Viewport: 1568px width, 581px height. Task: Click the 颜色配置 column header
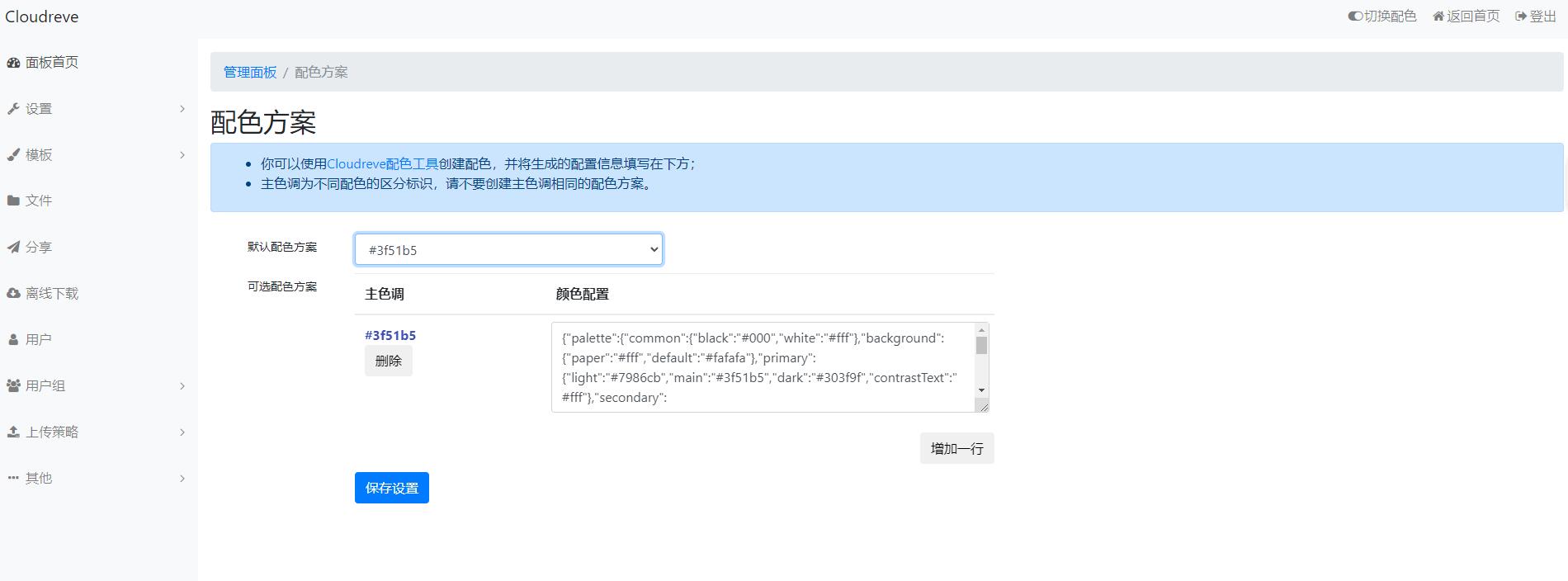pyautogui.click(x=582, y=294)
